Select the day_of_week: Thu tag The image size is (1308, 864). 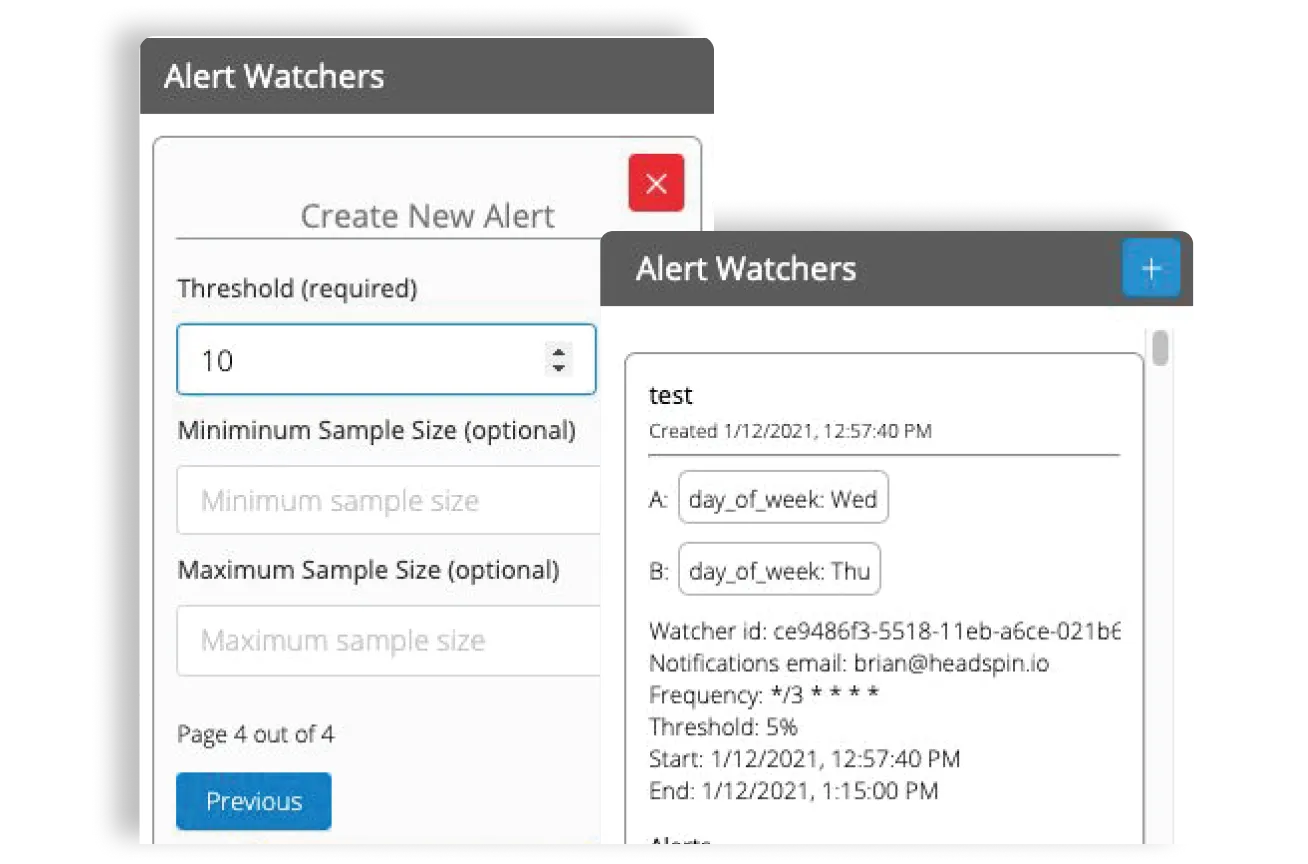tap(779, 571)
